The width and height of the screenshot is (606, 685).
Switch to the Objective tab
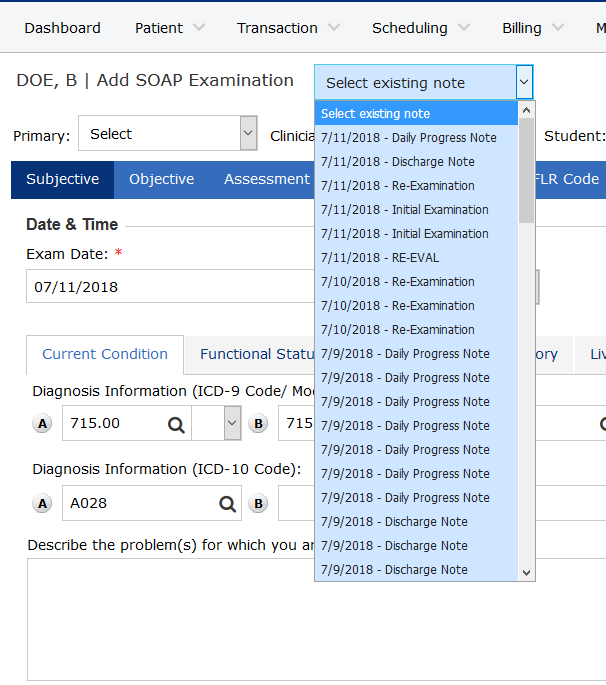(161, 179)
